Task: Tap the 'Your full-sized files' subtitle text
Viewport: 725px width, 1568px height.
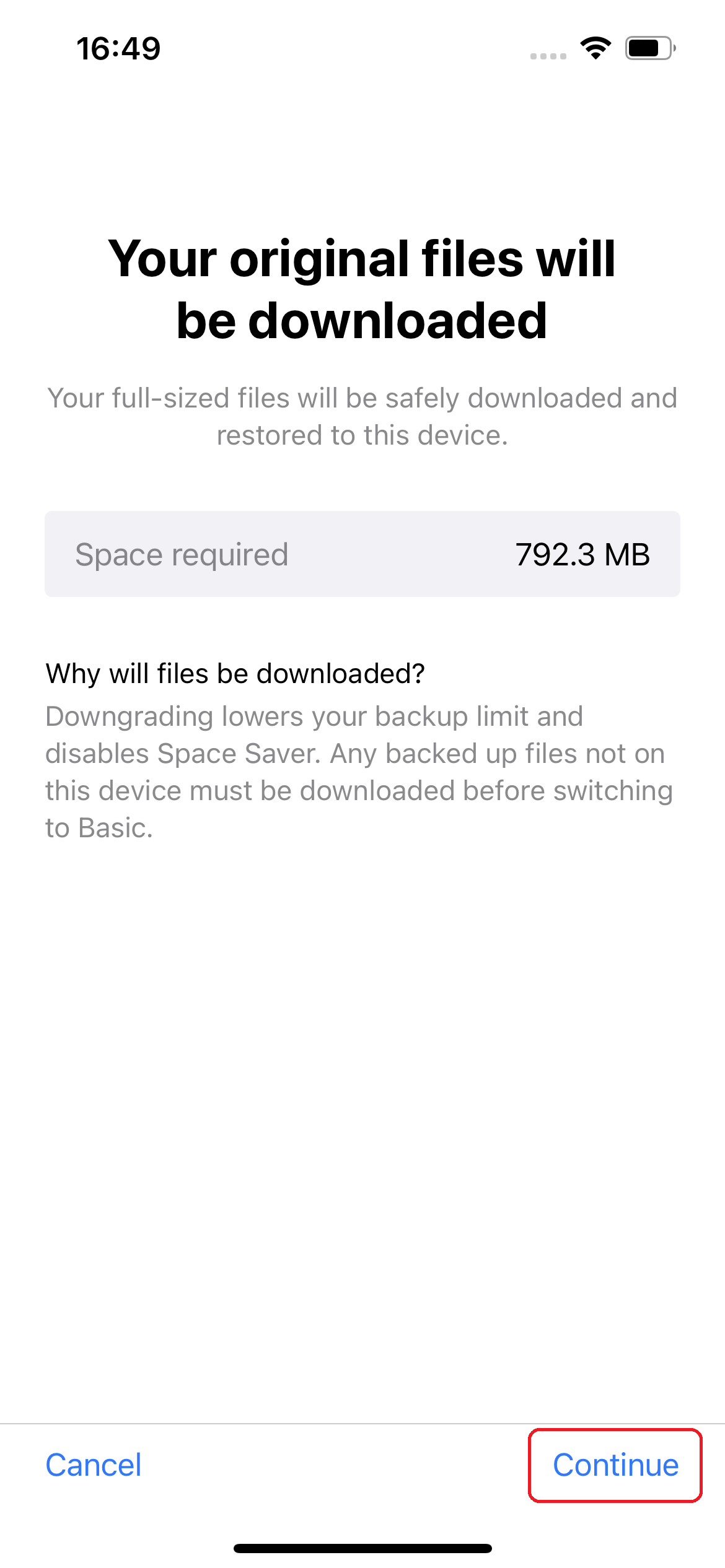Action: click(x=362, y=417)
